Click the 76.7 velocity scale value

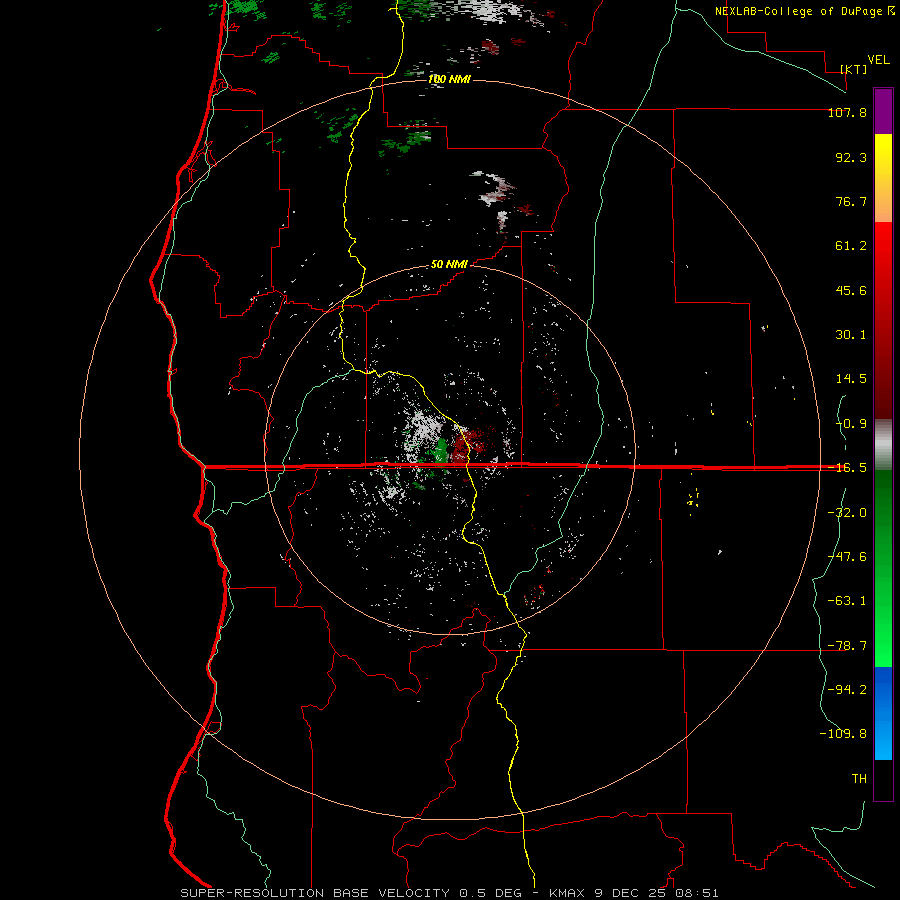tap(851, 201)
